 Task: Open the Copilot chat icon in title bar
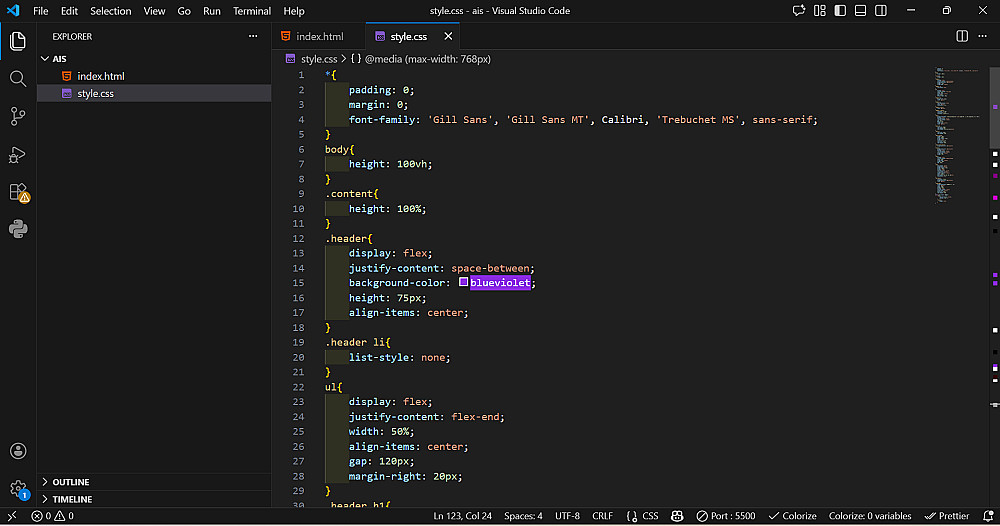798,11
